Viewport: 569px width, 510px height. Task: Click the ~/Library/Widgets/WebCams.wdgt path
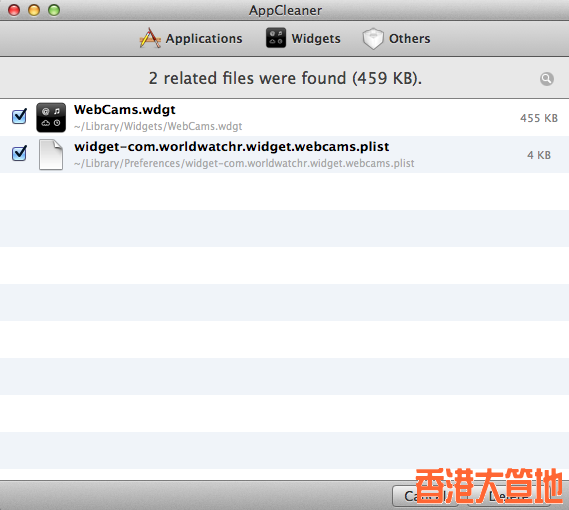tap(158, 126)
